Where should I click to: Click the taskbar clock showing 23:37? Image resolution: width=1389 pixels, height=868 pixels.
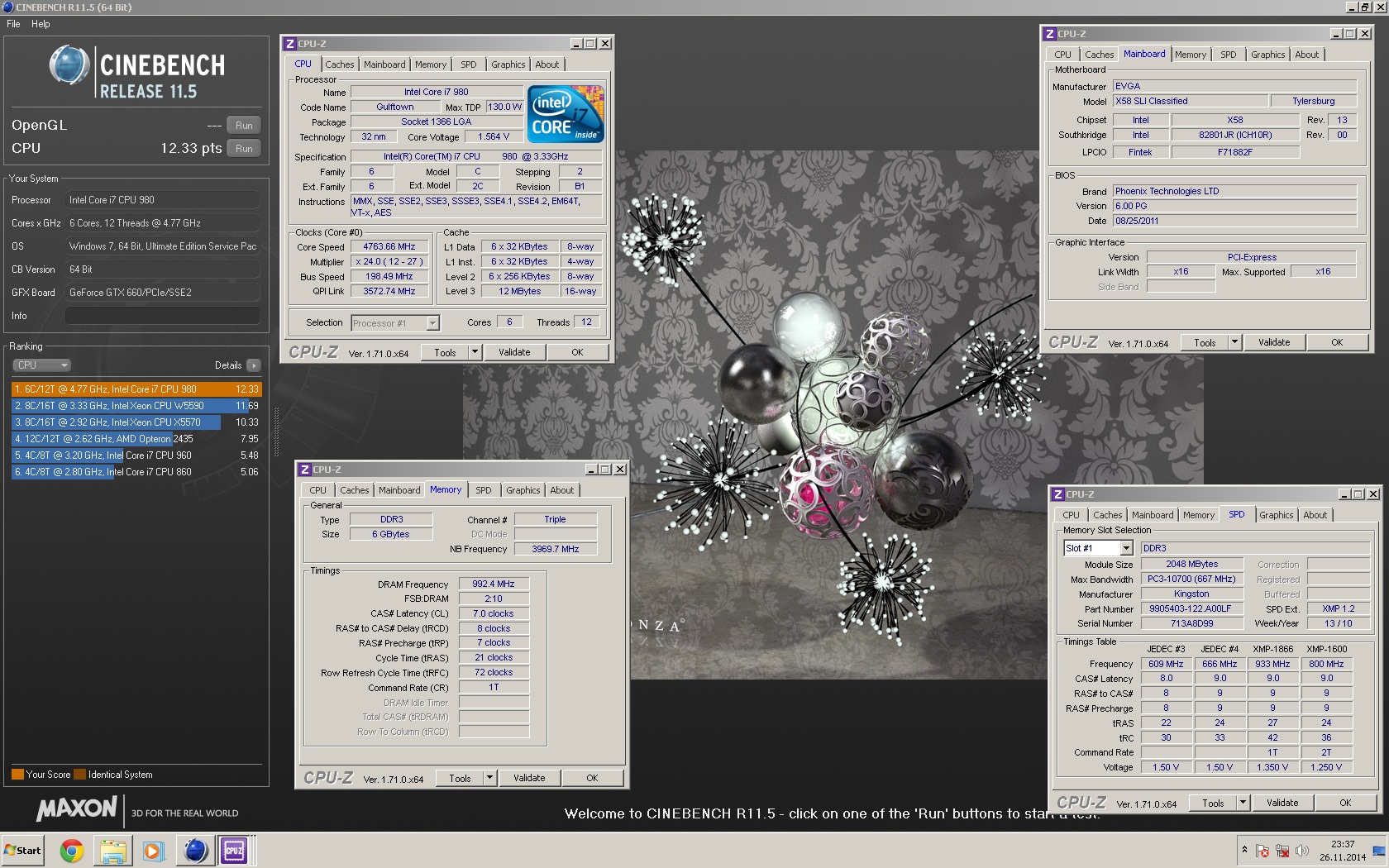(1342, 851)
